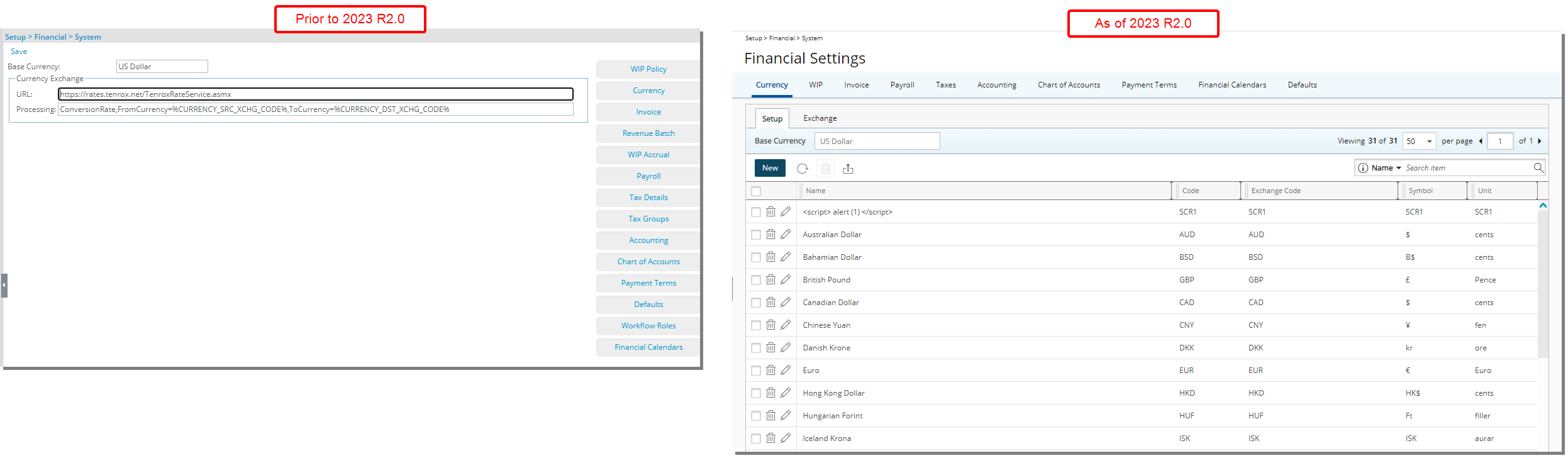Click the page number field

coord(1500,141)
